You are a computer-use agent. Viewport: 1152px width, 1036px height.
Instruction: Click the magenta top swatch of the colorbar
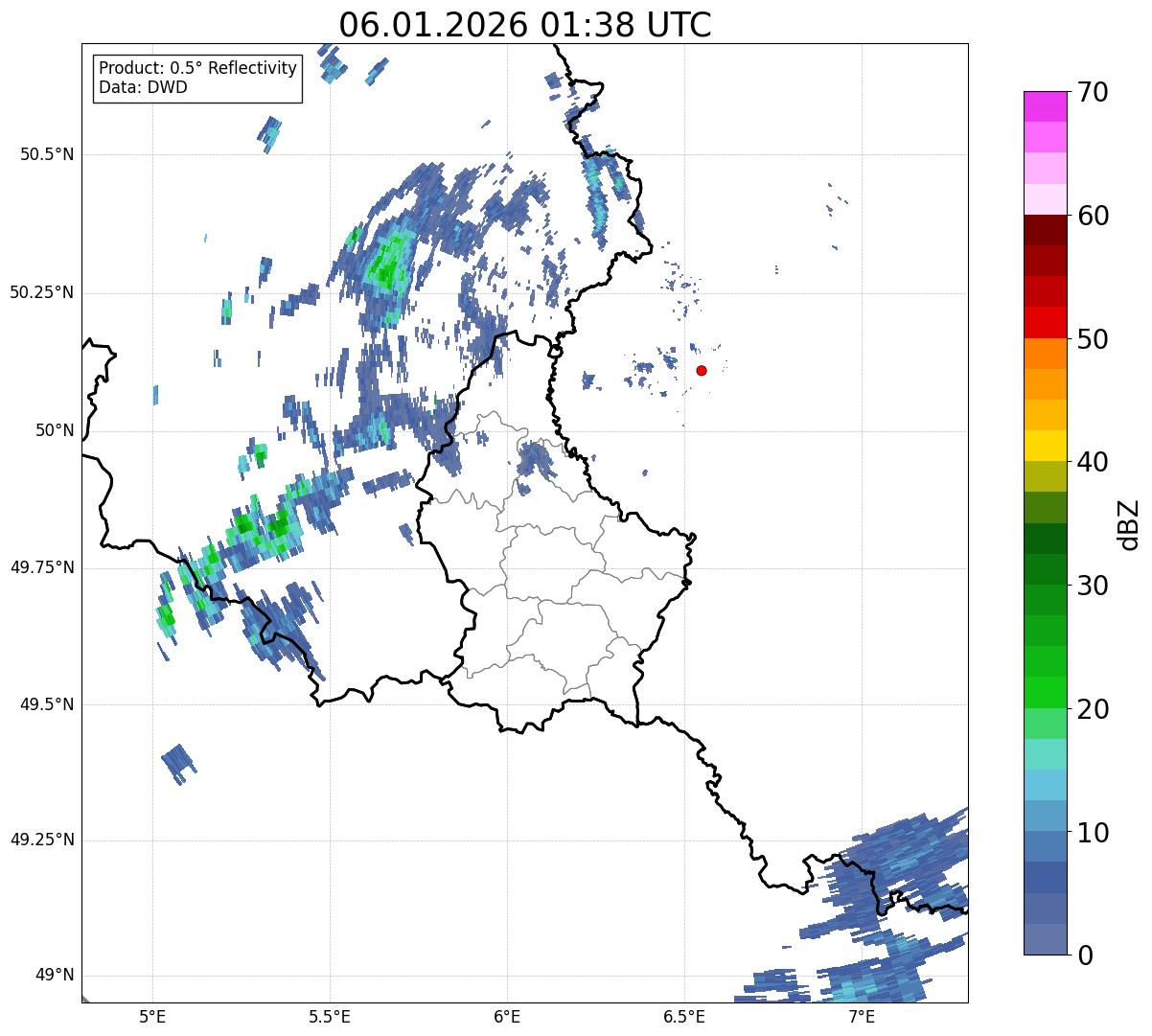click(1046, 106)
